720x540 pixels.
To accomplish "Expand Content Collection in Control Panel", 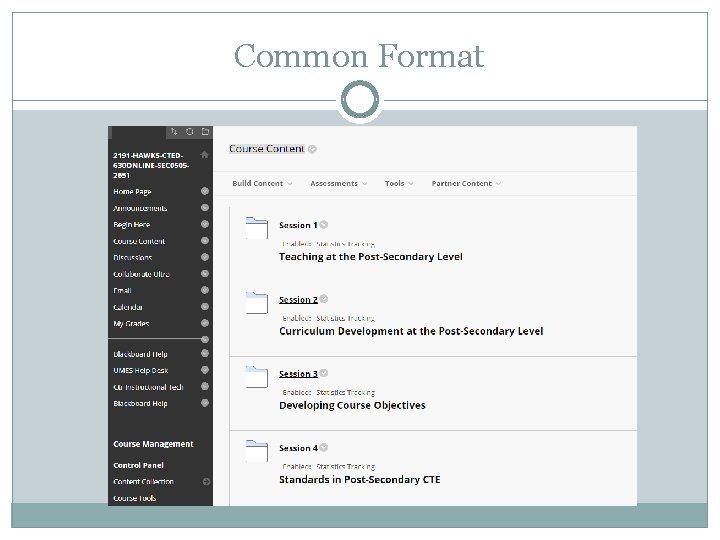I will (143, 482).
